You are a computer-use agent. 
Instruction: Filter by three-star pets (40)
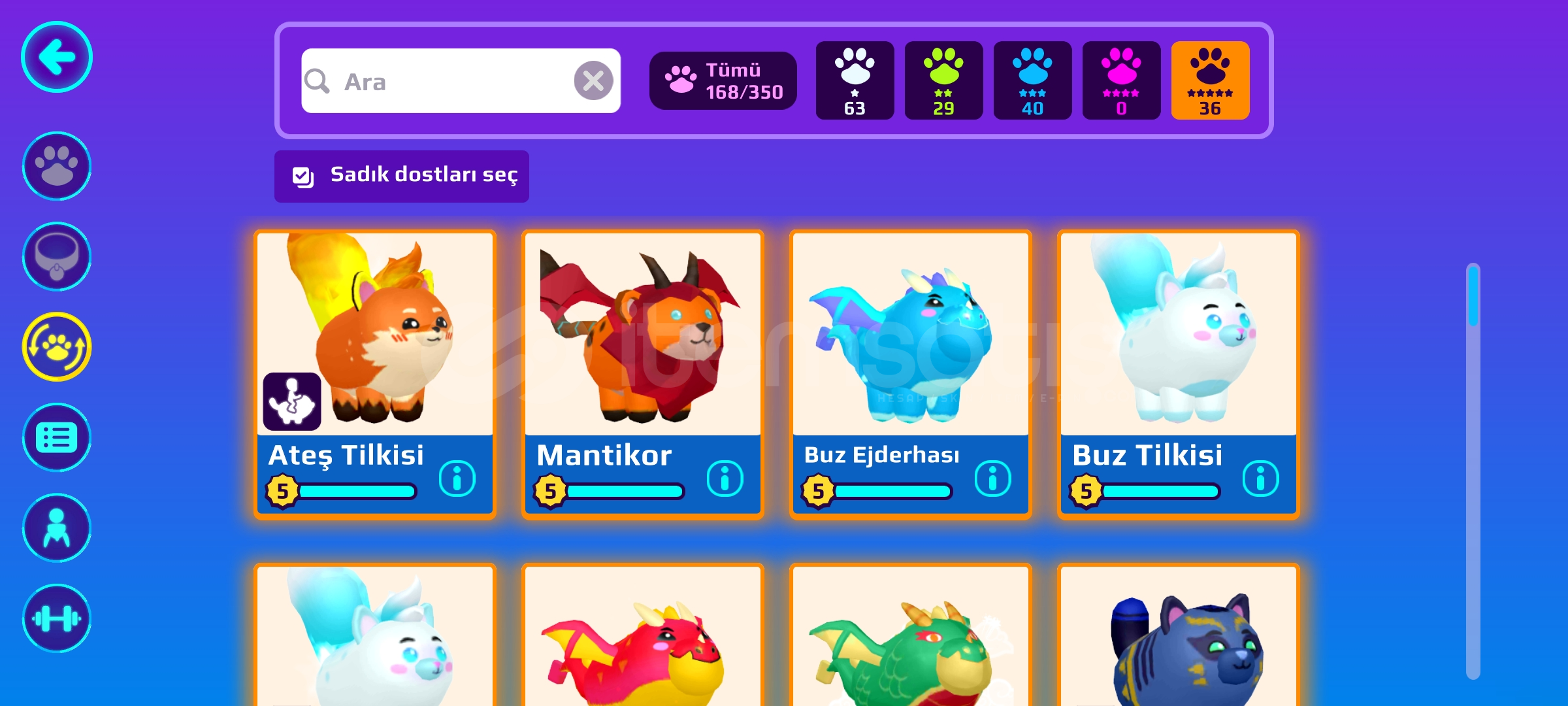1032,80
